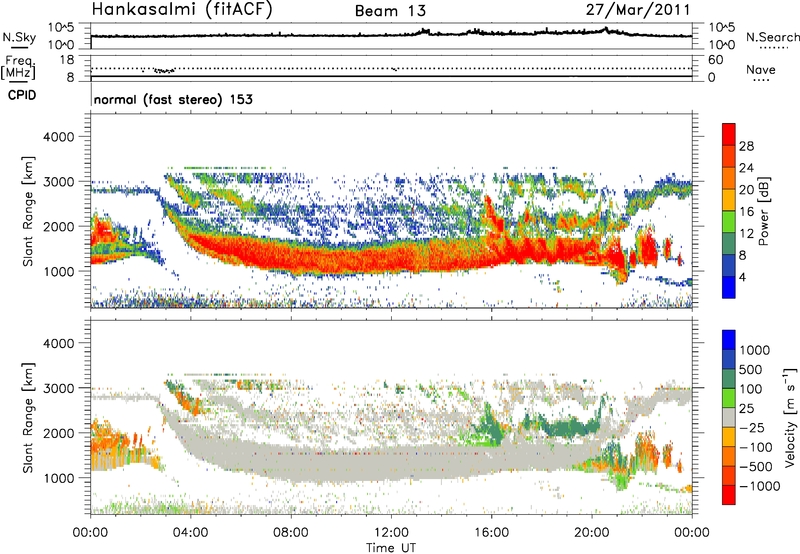This screenshot has height=554, width=800.
Task: Click the 4000 tick of the power panel
Action: tap(59, 137)
